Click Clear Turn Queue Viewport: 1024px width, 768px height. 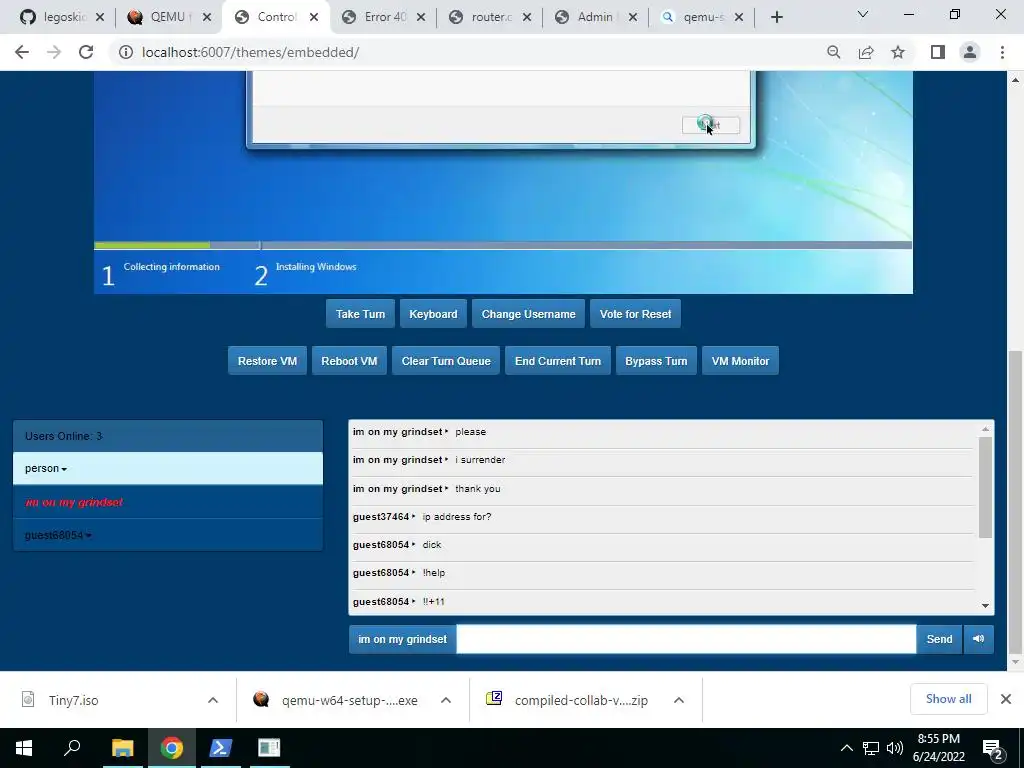pos(446,361)
